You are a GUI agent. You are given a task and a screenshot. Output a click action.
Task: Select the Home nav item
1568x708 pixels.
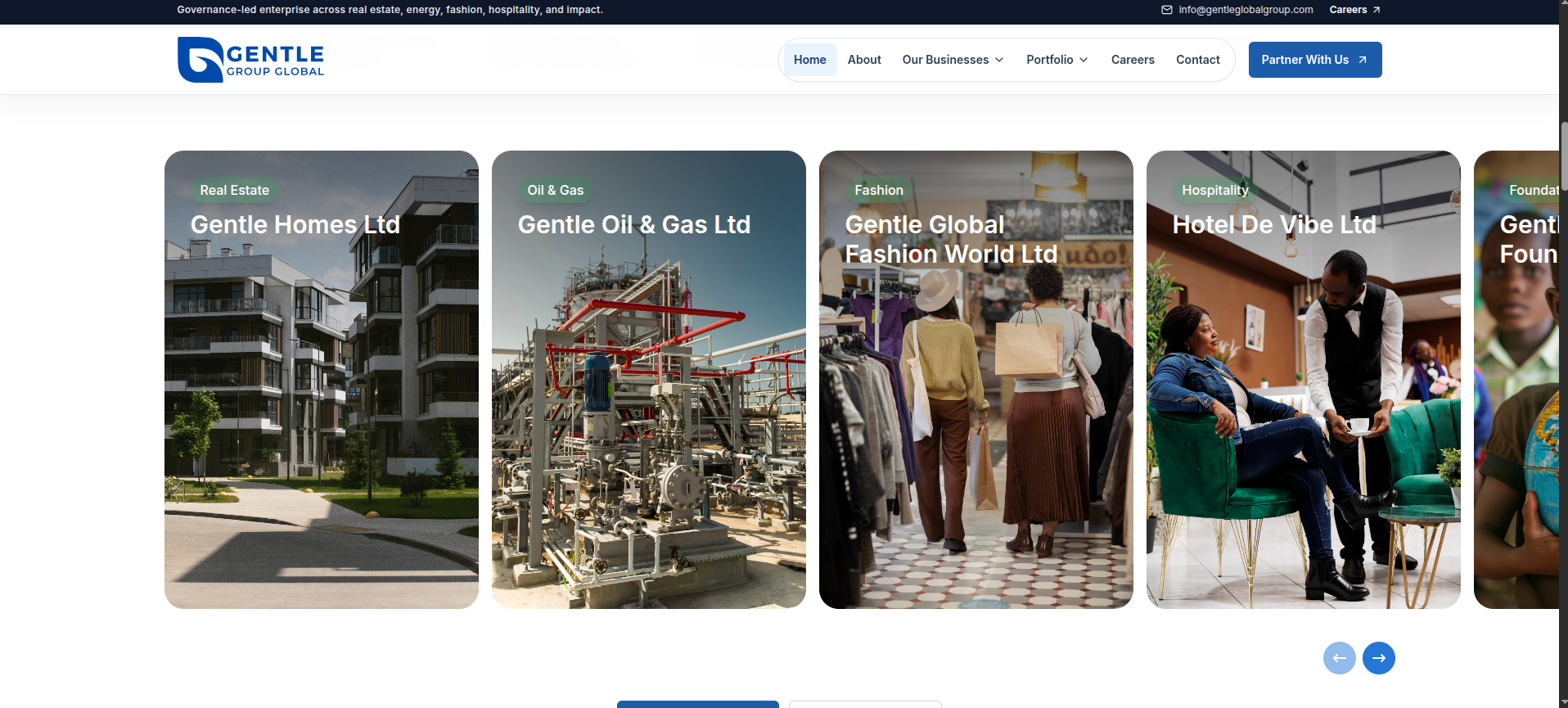(810, 60)
